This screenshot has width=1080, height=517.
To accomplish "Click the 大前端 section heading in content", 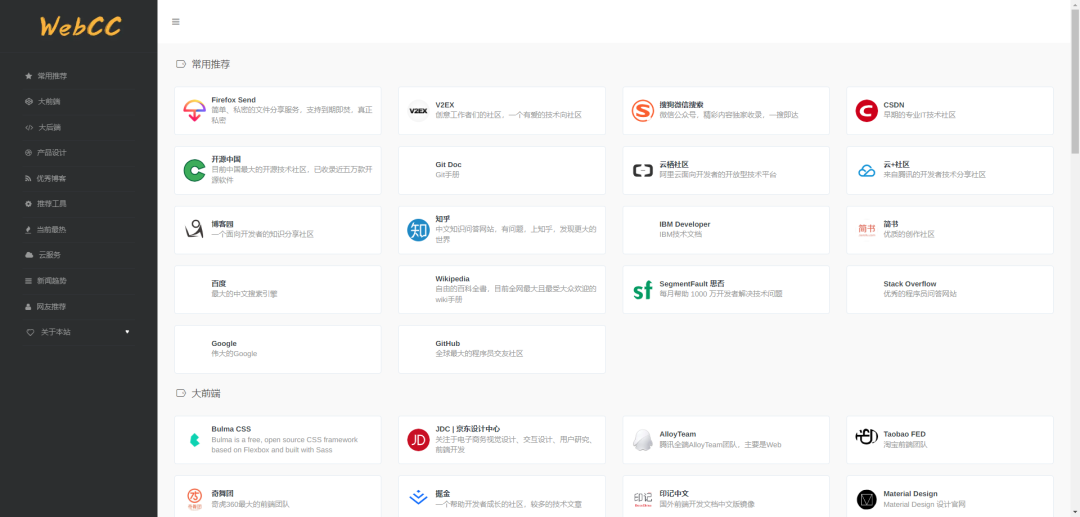I will tap(206, 393).
